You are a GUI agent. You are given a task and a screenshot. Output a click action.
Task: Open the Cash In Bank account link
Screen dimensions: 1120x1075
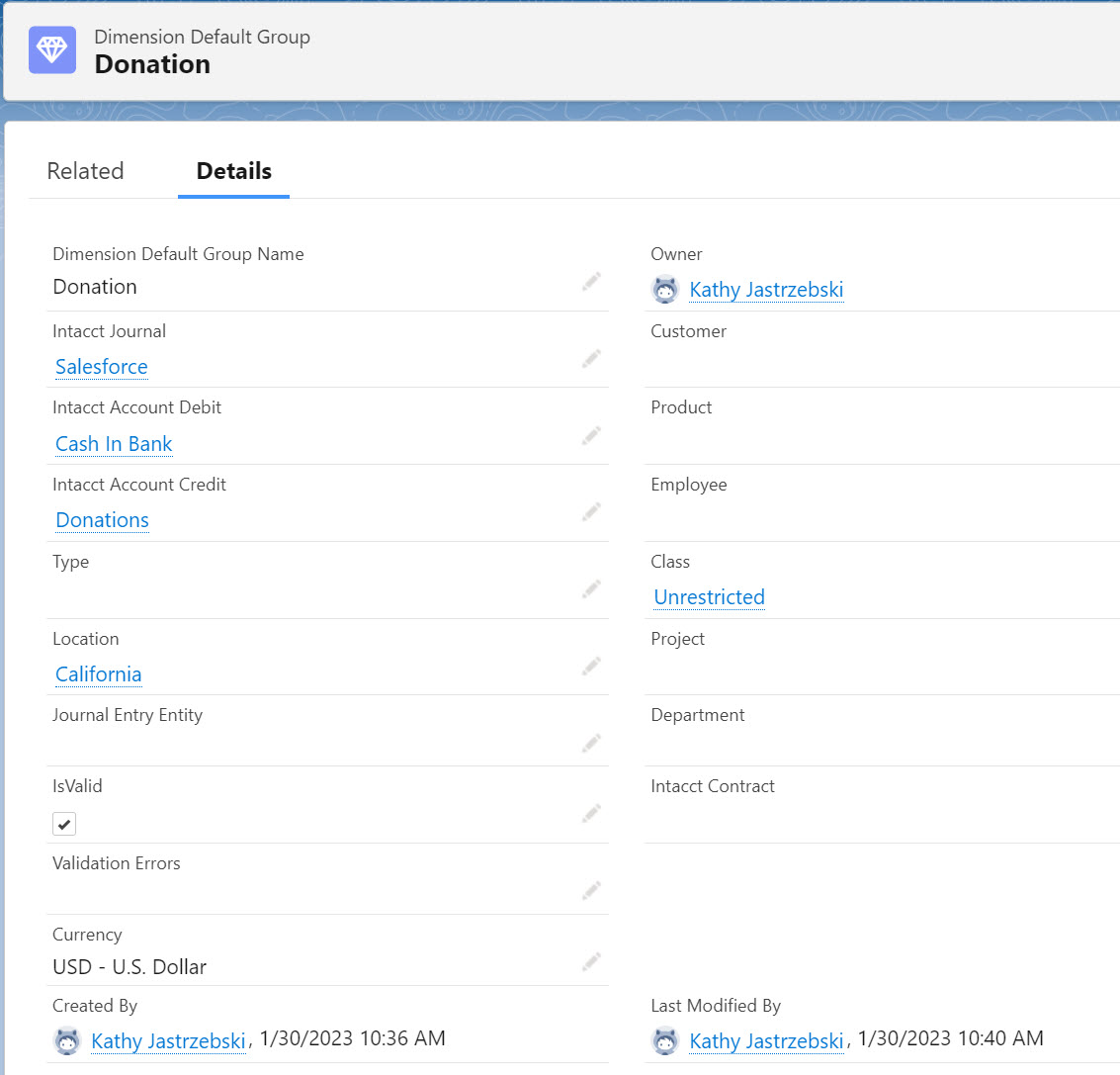tap(114, 444)
